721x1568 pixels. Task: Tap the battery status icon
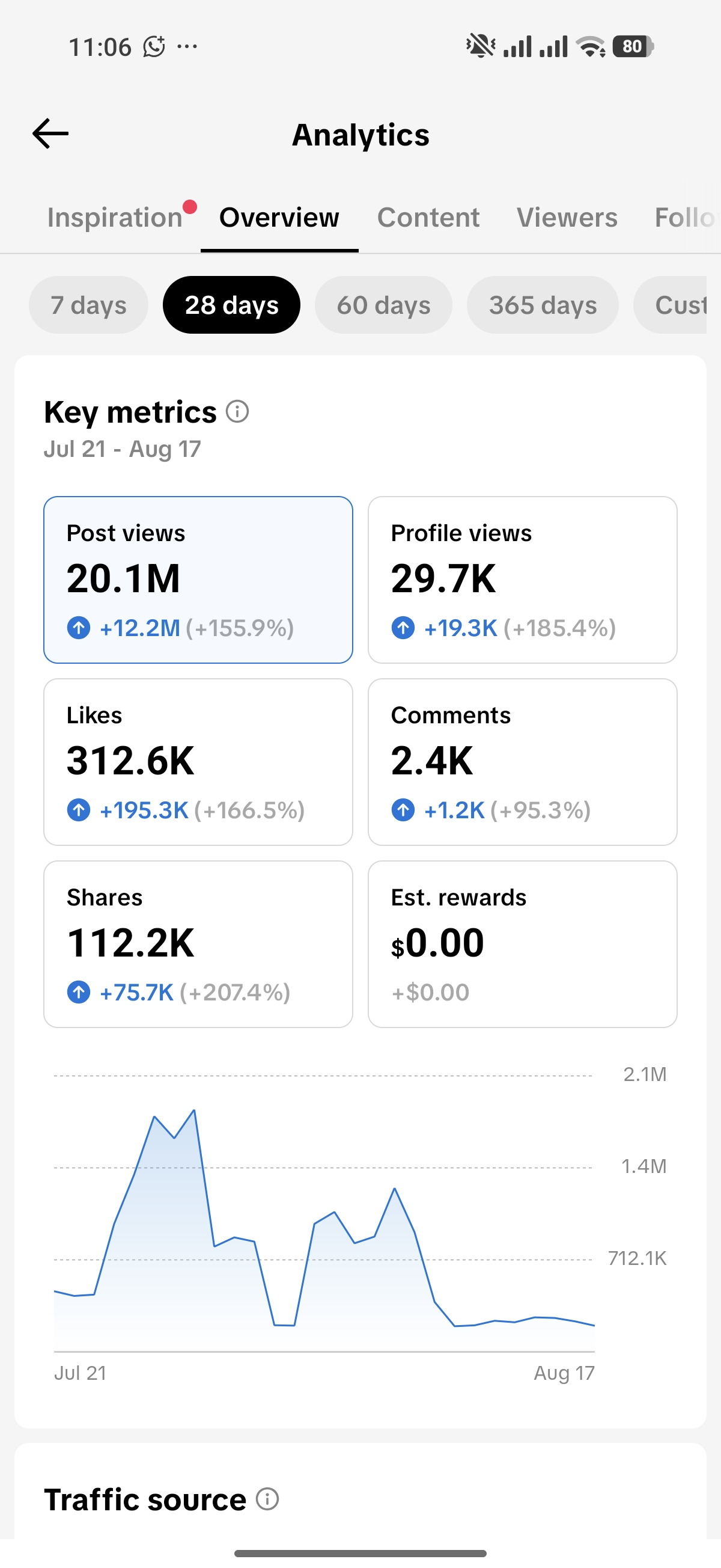click(633, 46)
